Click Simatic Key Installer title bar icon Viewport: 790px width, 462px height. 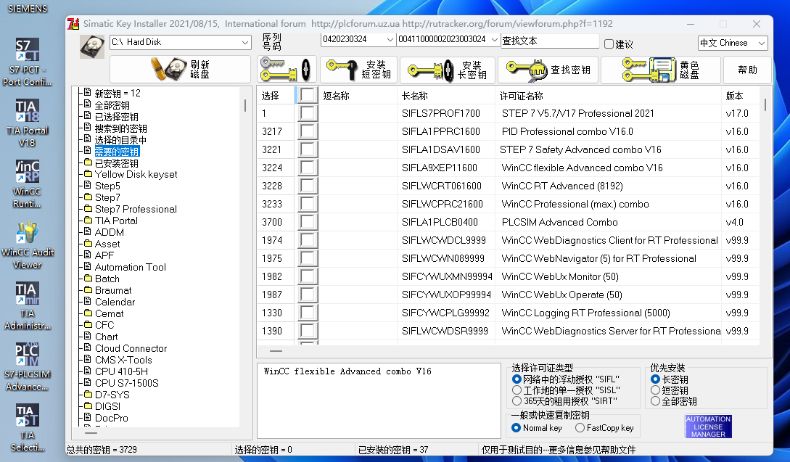tap(74, 24)
